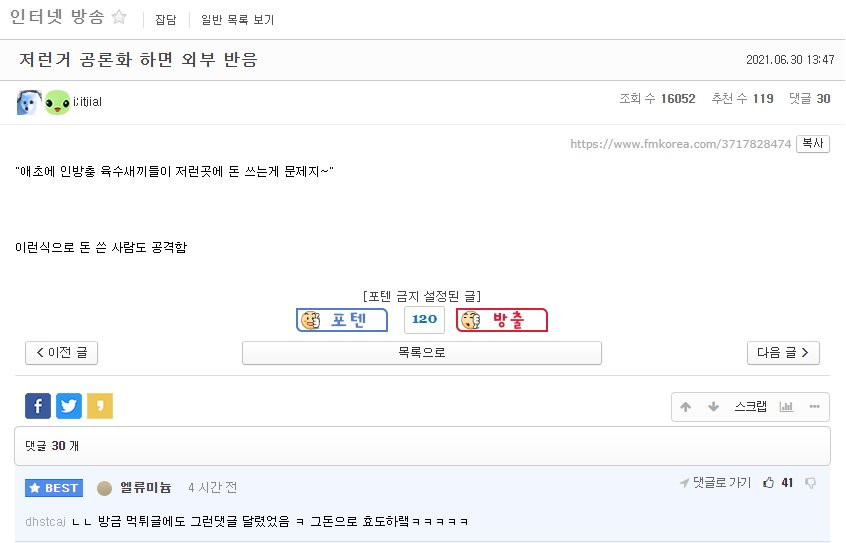
Task: Upvote the post with the 포텐 button
Action: pos(342,320)
